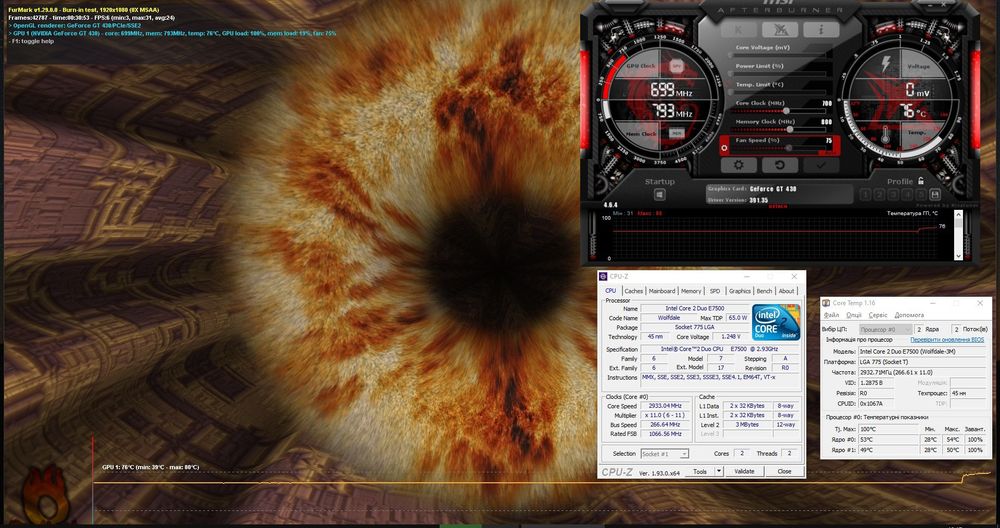Toggle the Afterburner profile lock icon
The width and height of the screenshot is (1000, 528).
(921, 181)
